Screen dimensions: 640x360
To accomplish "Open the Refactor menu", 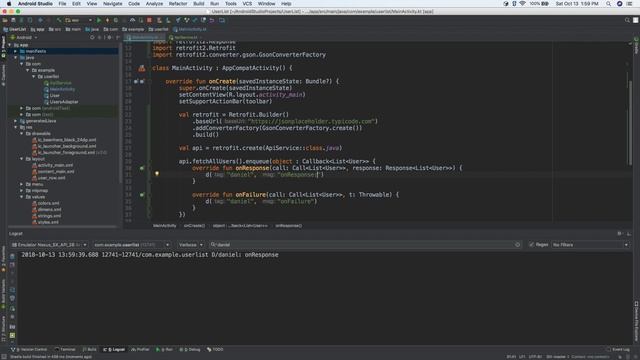I will [178, 4].
